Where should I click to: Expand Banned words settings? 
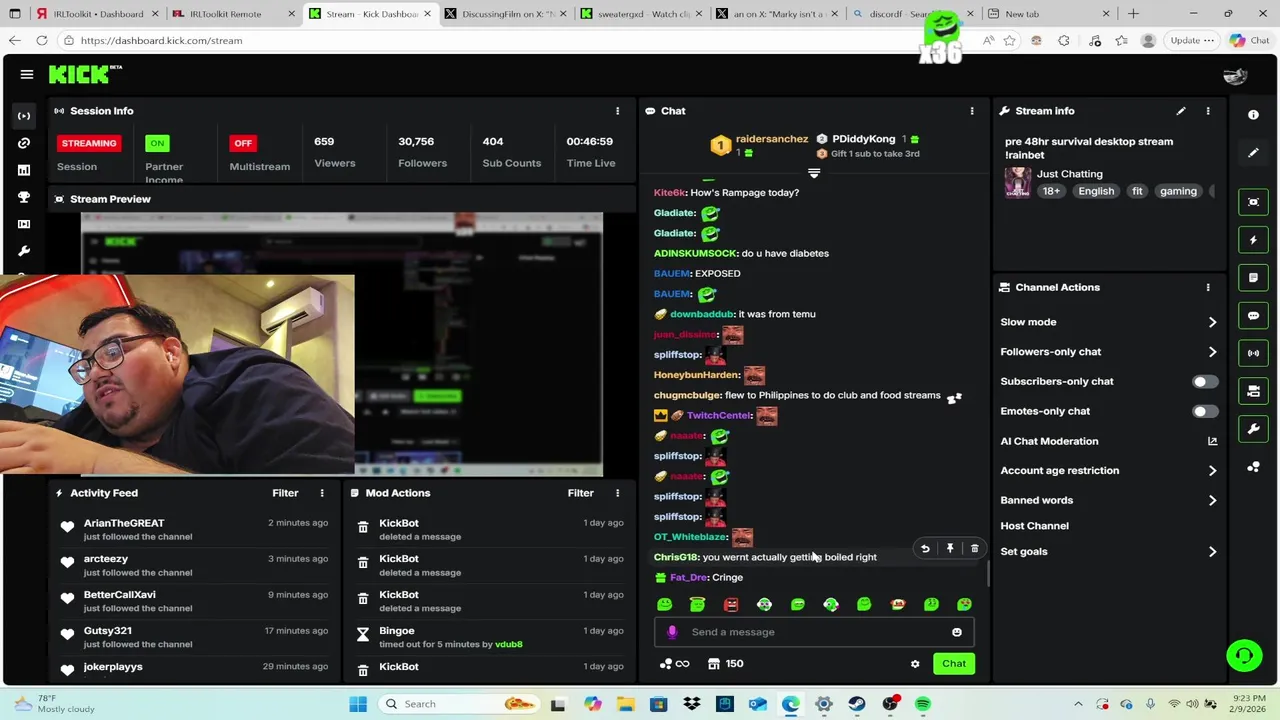(1212, 500)
